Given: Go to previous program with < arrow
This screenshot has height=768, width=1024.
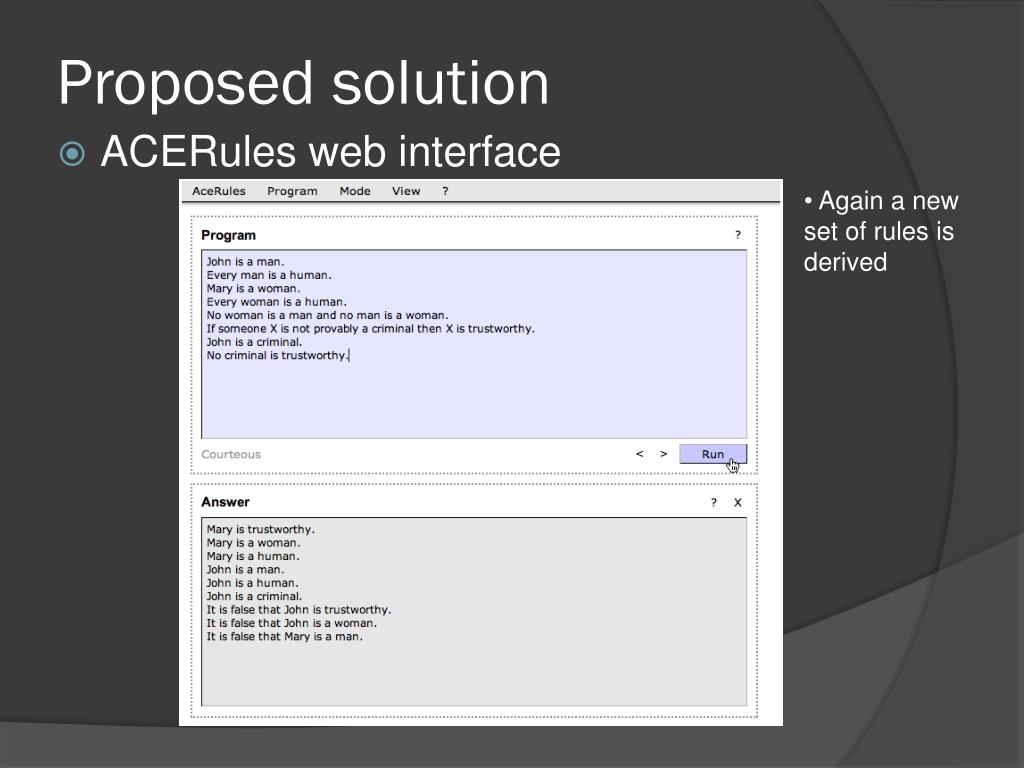Looking at the screenshot, I should click(x=639, y=454).
